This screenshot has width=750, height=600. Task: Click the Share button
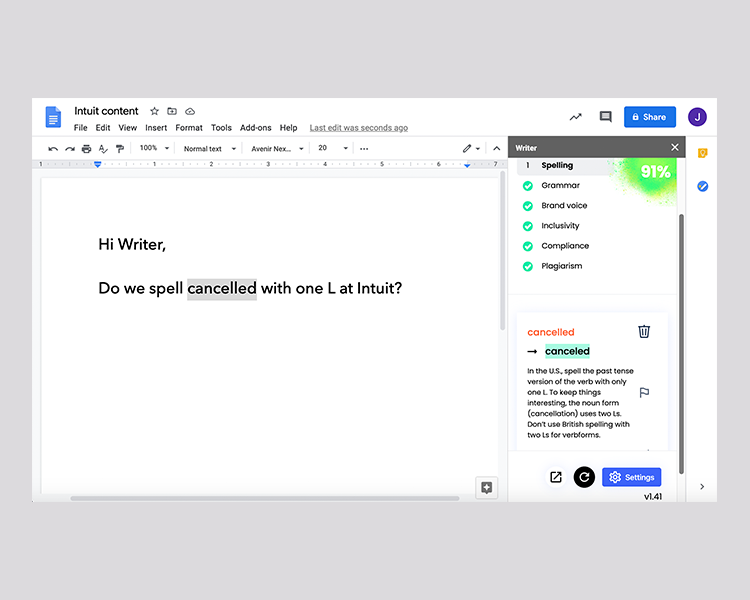(650, 117)
